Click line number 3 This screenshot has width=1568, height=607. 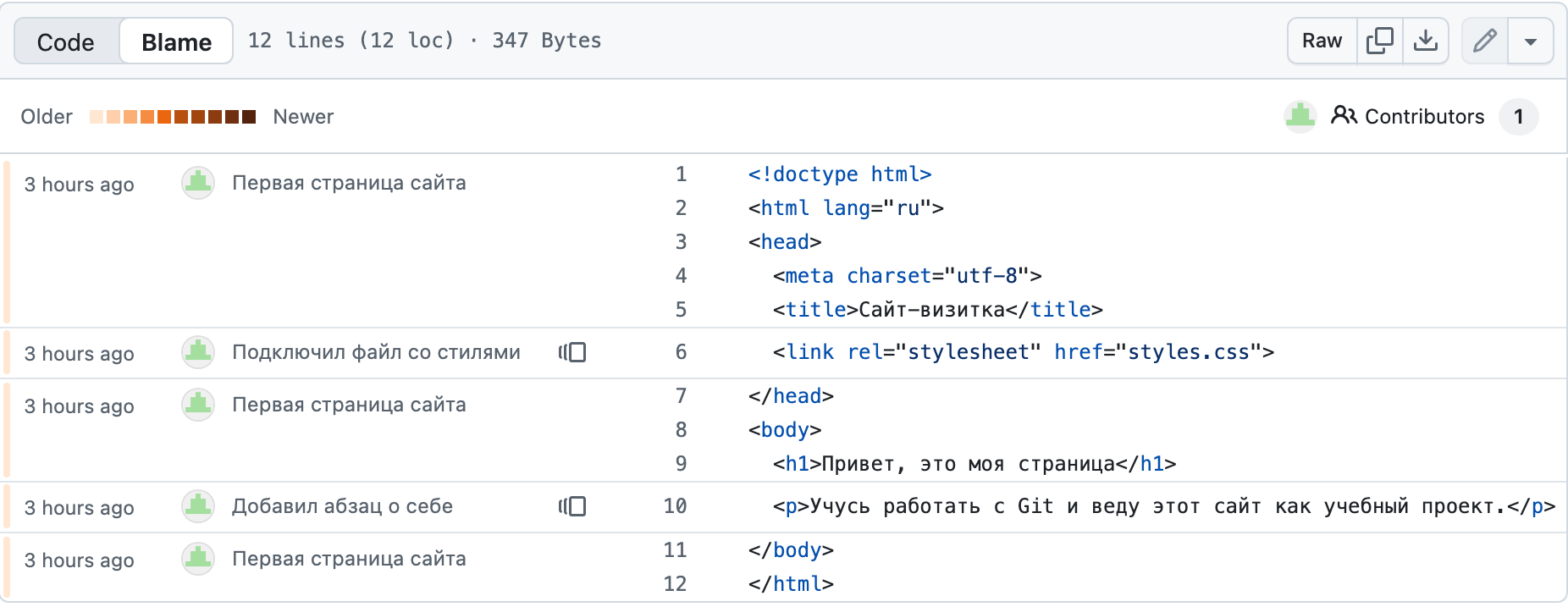[681, 242]
